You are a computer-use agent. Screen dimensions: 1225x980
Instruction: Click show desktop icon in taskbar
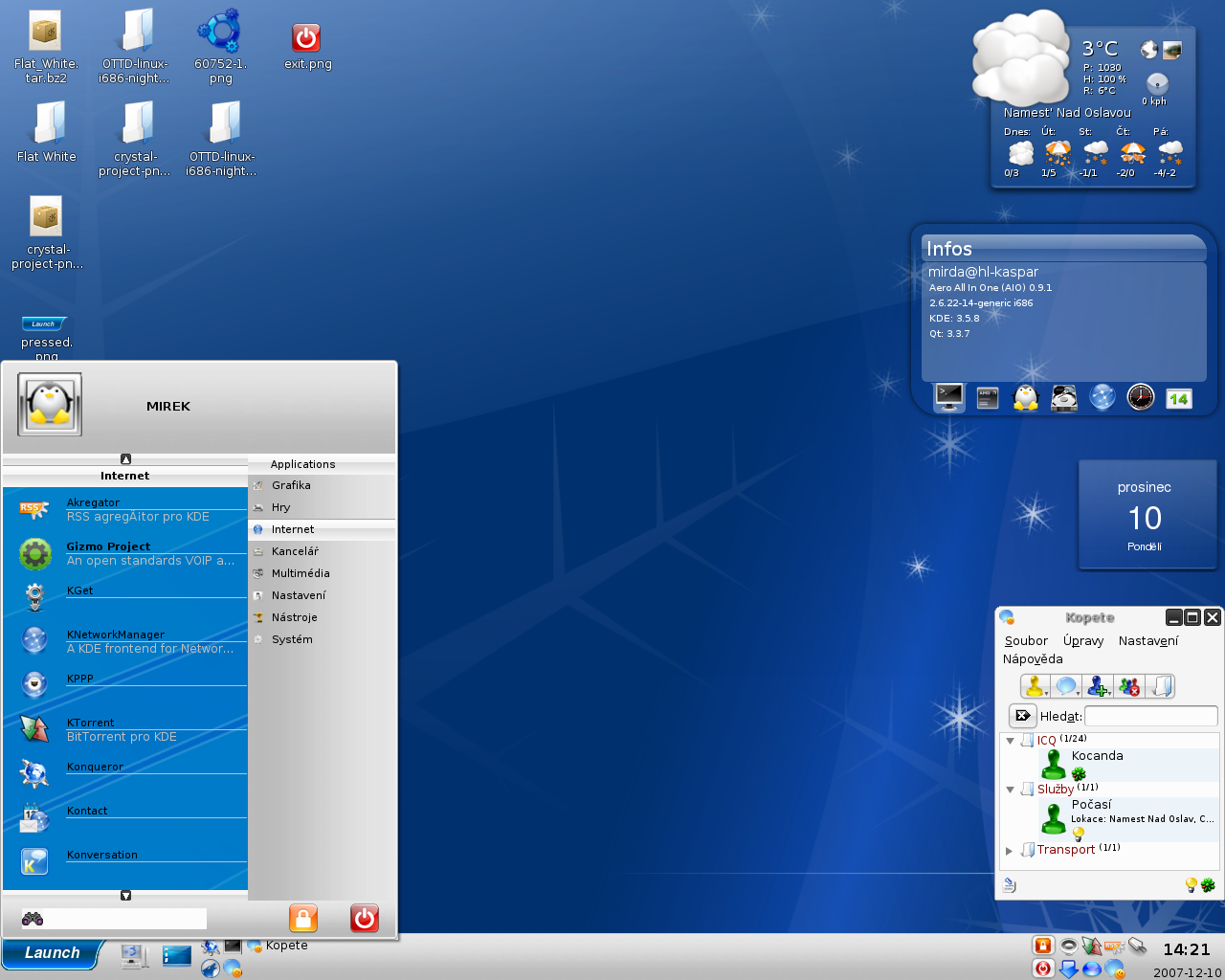click(x=177, y=954)
